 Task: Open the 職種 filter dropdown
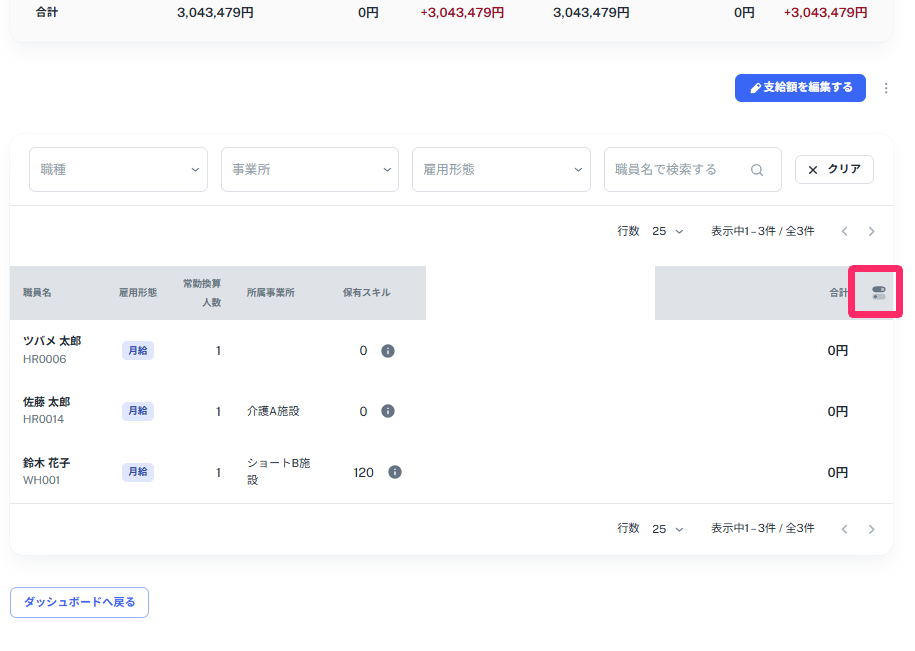point(117,169)
